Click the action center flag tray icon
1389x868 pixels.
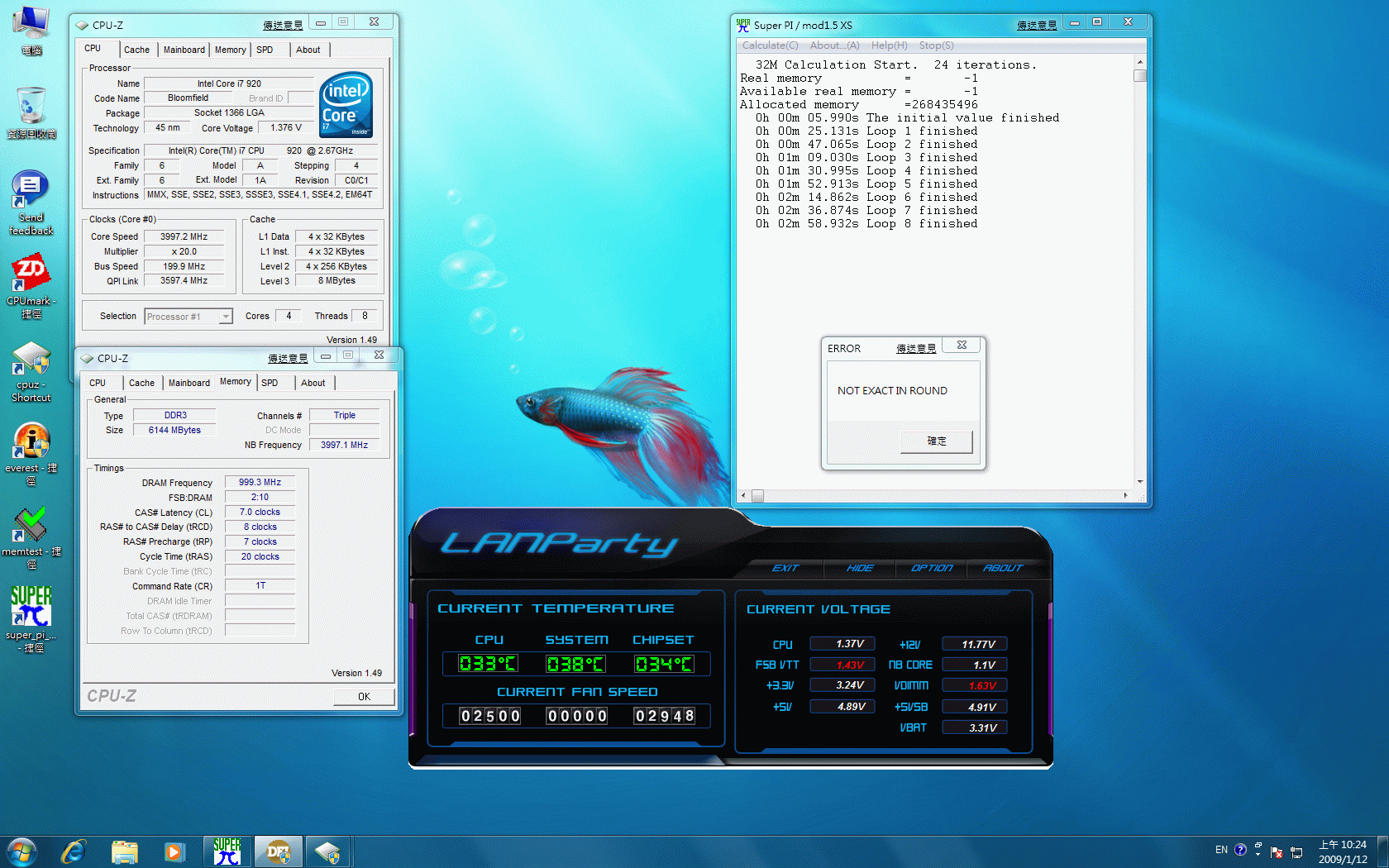tap(1277, 852)
